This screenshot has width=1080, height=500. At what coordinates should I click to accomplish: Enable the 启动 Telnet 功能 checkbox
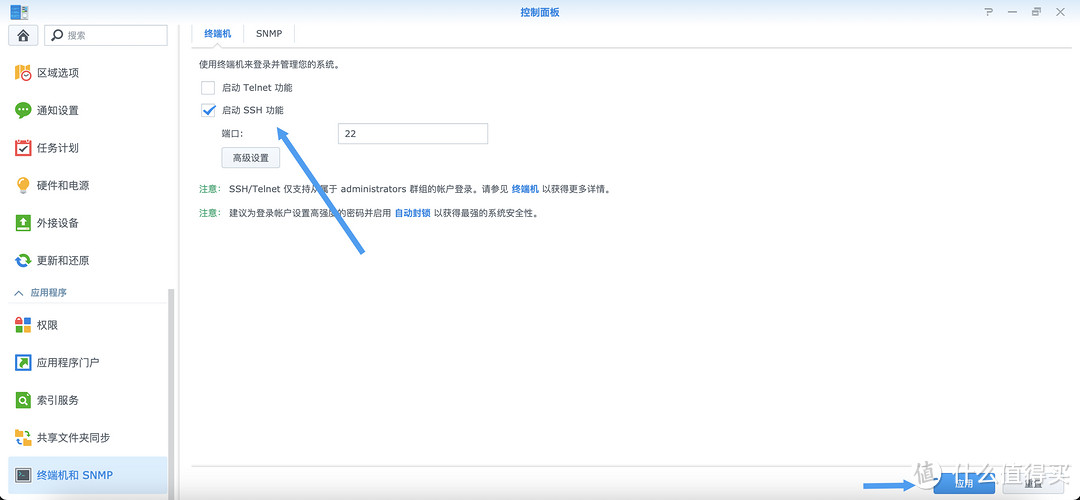(x=208, y=88)
